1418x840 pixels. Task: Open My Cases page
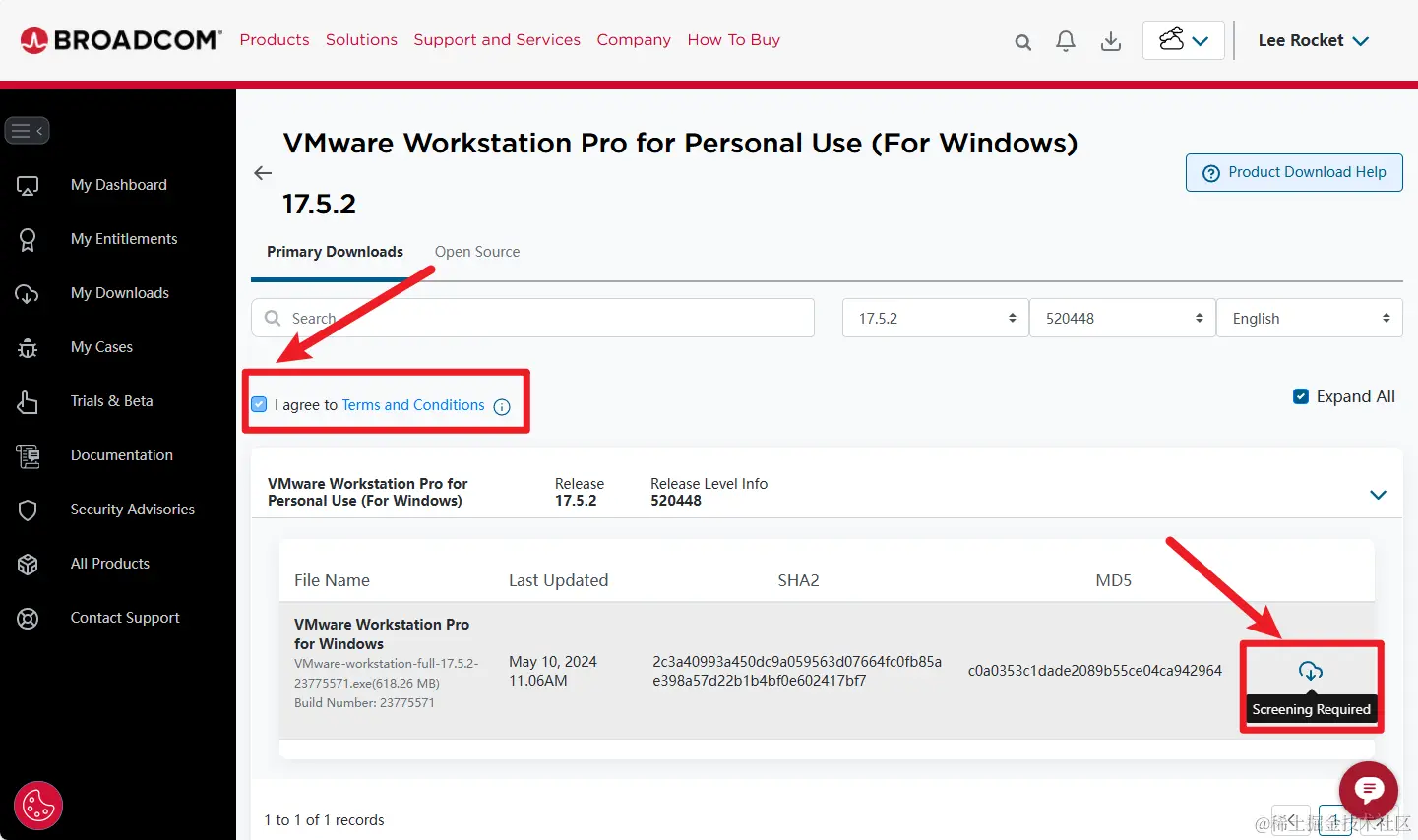click(x=101, y=347)
